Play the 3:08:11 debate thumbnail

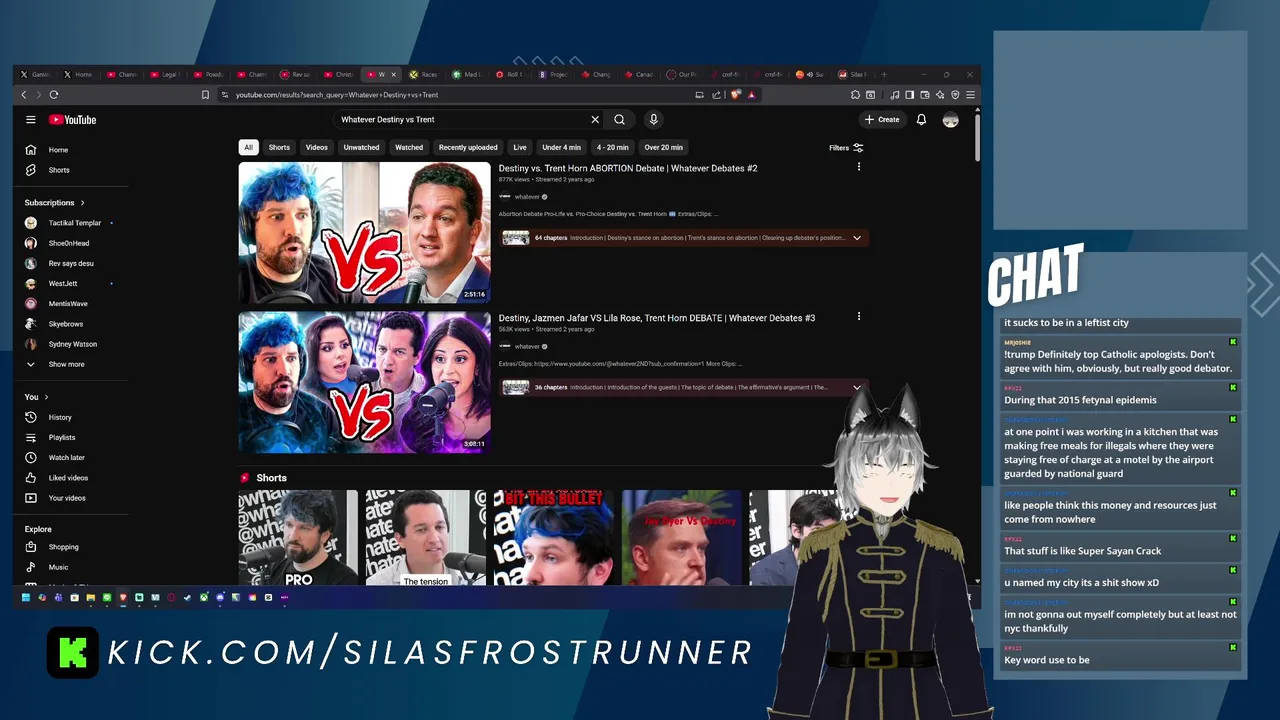click(x=364, y=382)
